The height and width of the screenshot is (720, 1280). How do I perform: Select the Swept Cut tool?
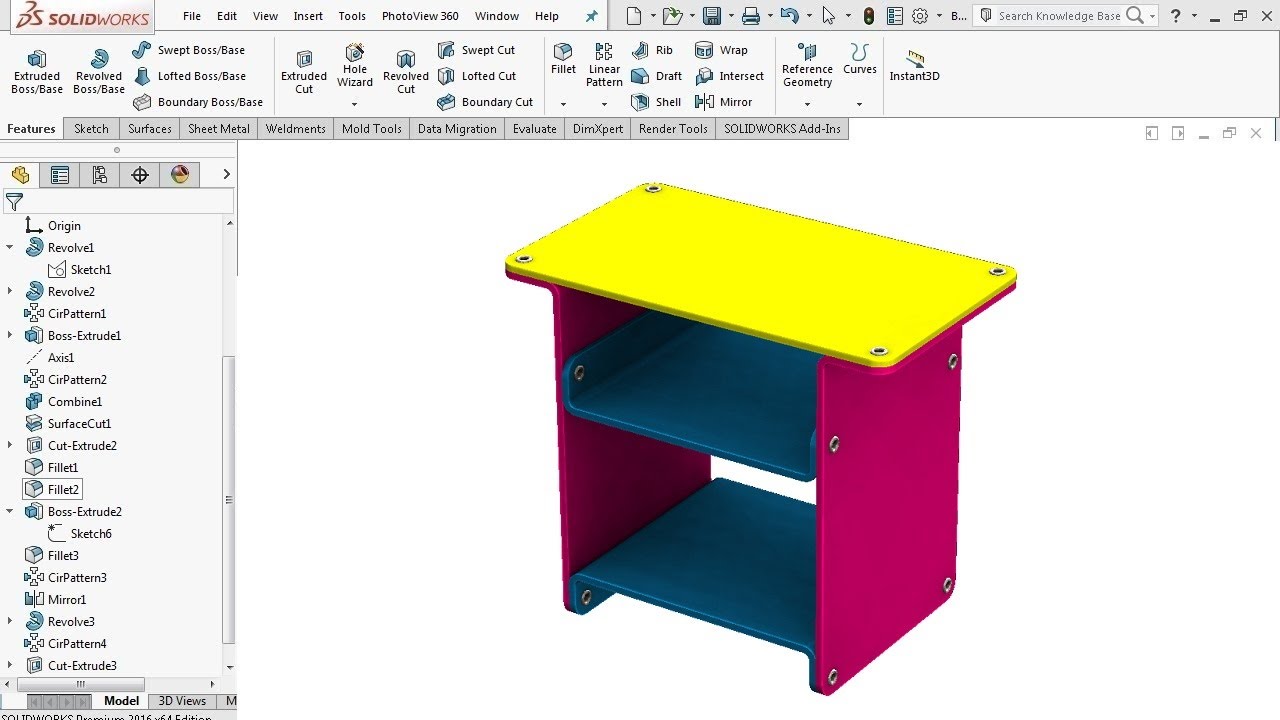[x=477, y=50]
